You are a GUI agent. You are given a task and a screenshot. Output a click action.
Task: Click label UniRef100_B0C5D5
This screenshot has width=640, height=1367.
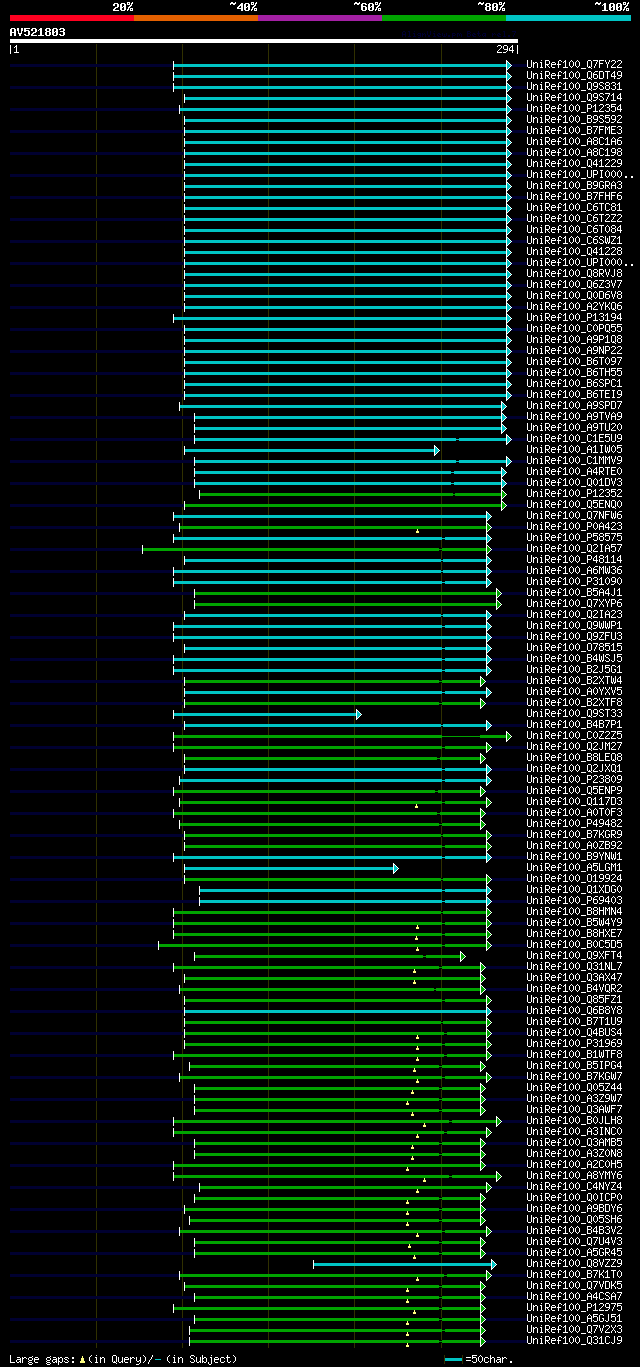[x=574, y=944]
